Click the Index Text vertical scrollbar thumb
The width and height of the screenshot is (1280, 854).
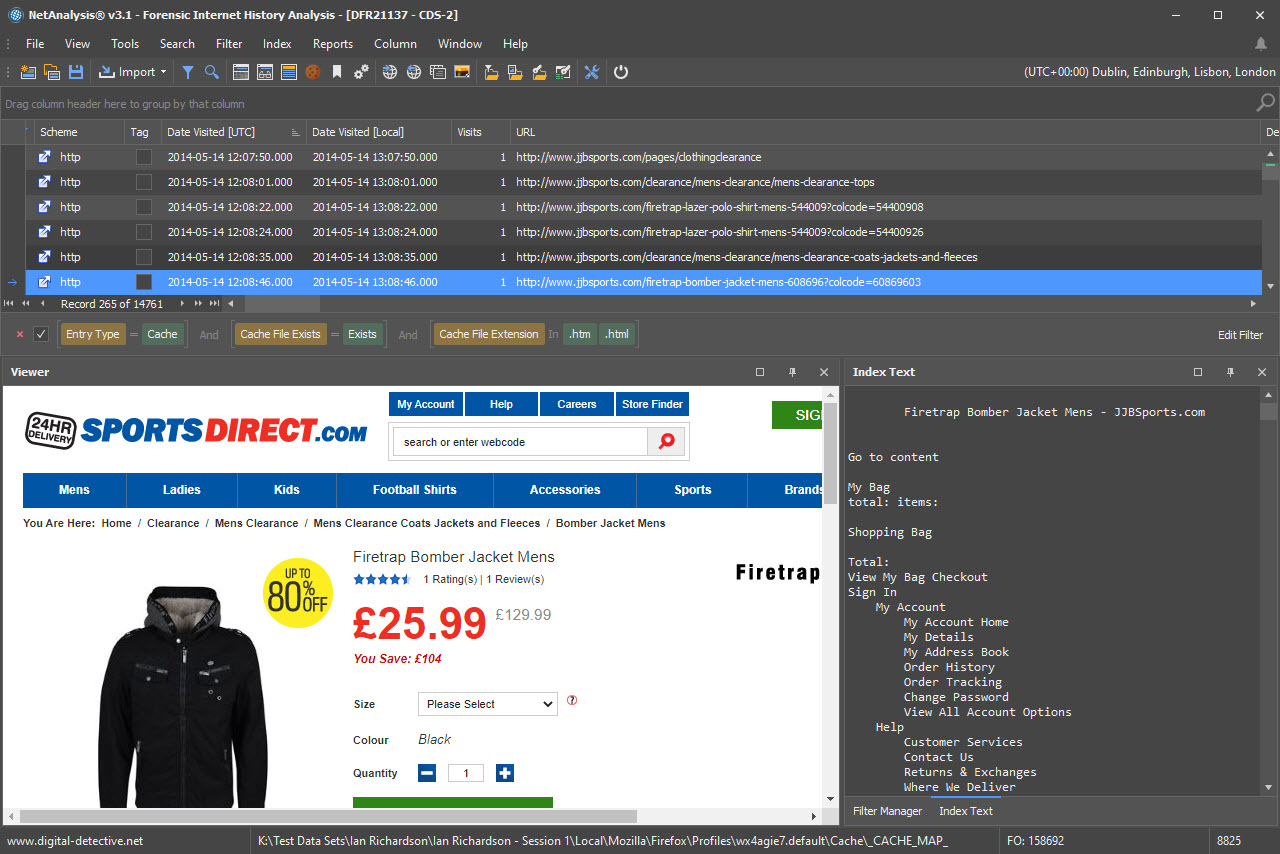(1268, 412)
